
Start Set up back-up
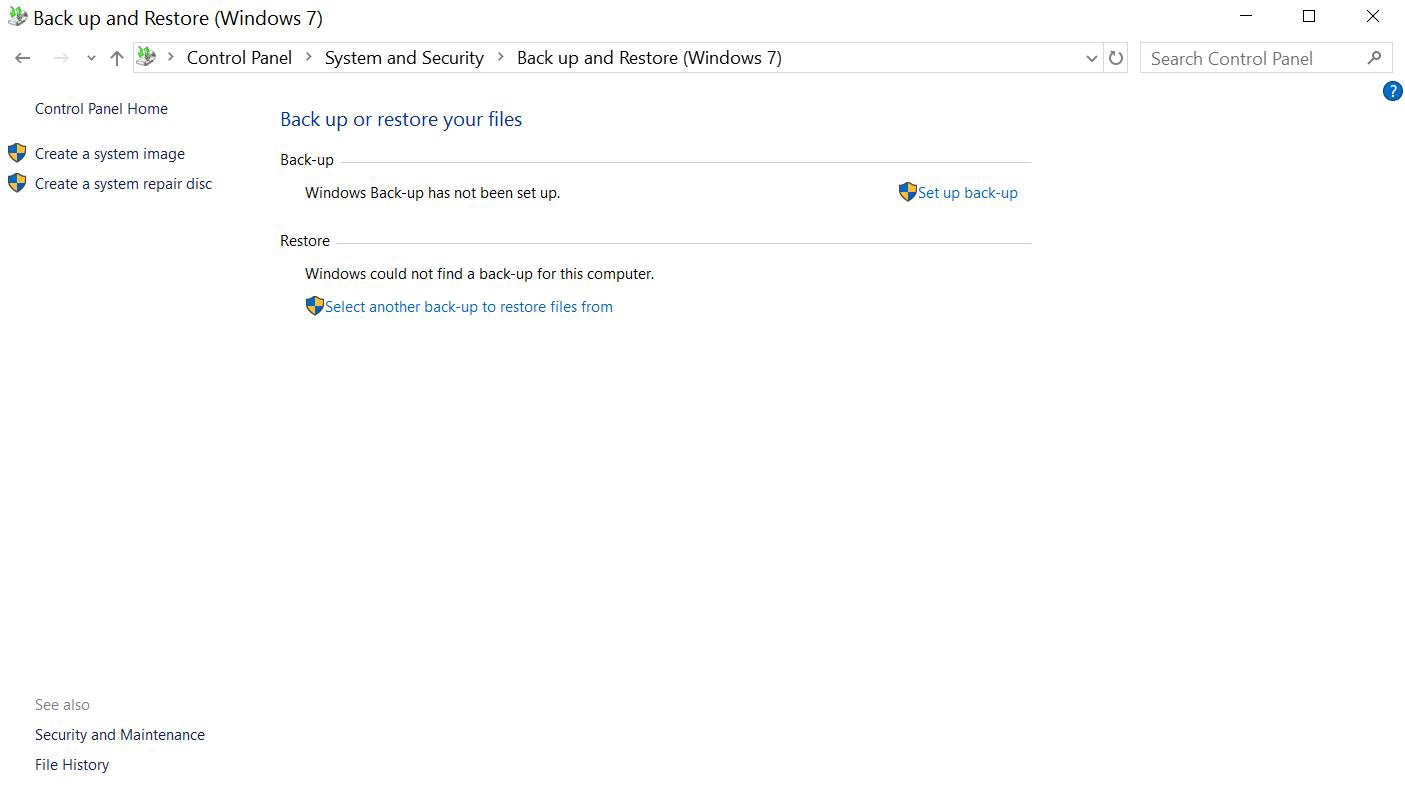967,193
